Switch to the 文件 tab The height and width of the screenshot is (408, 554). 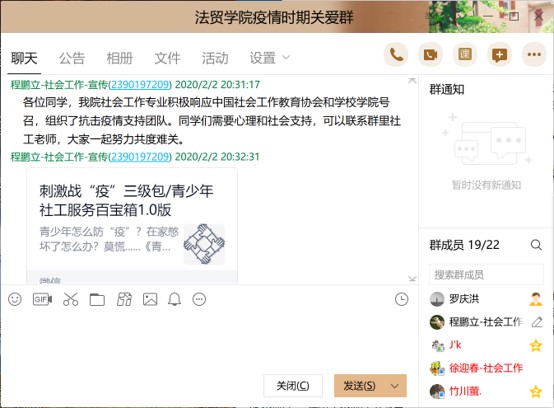coord(167,58)
